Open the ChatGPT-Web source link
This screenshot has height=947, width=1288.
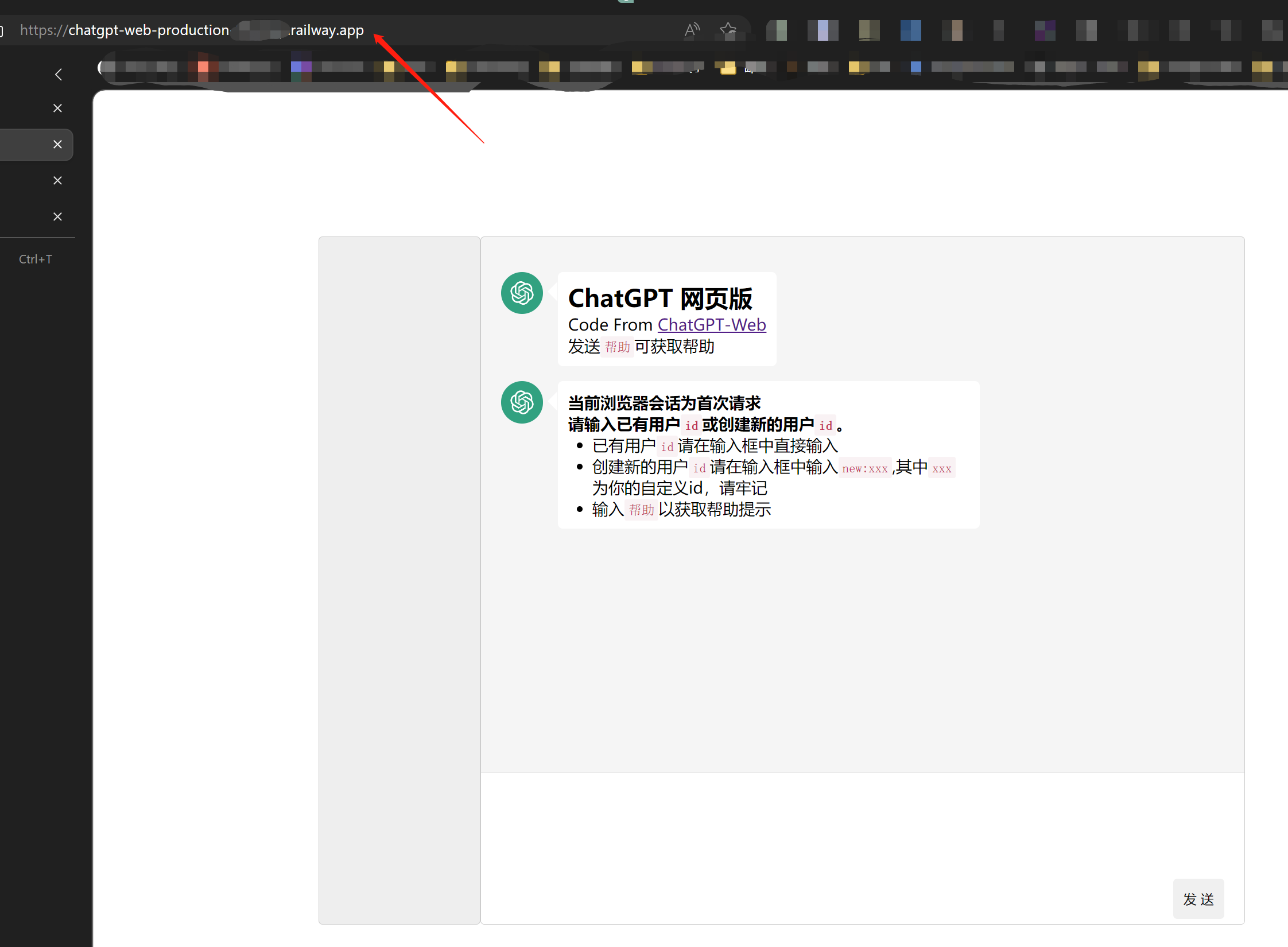711,325
